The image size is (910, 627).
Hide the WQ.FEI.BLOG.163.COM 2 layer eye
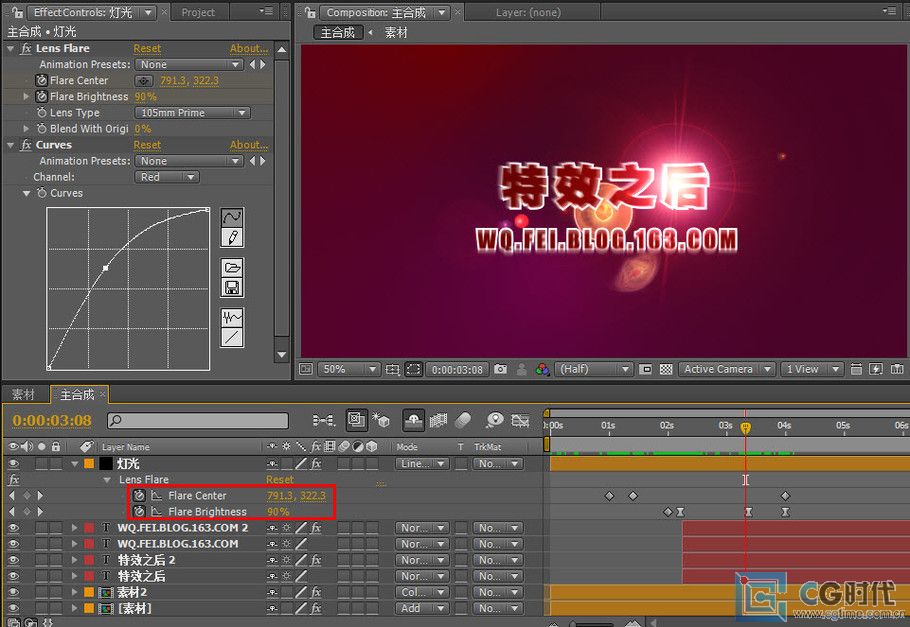[13, 528]
